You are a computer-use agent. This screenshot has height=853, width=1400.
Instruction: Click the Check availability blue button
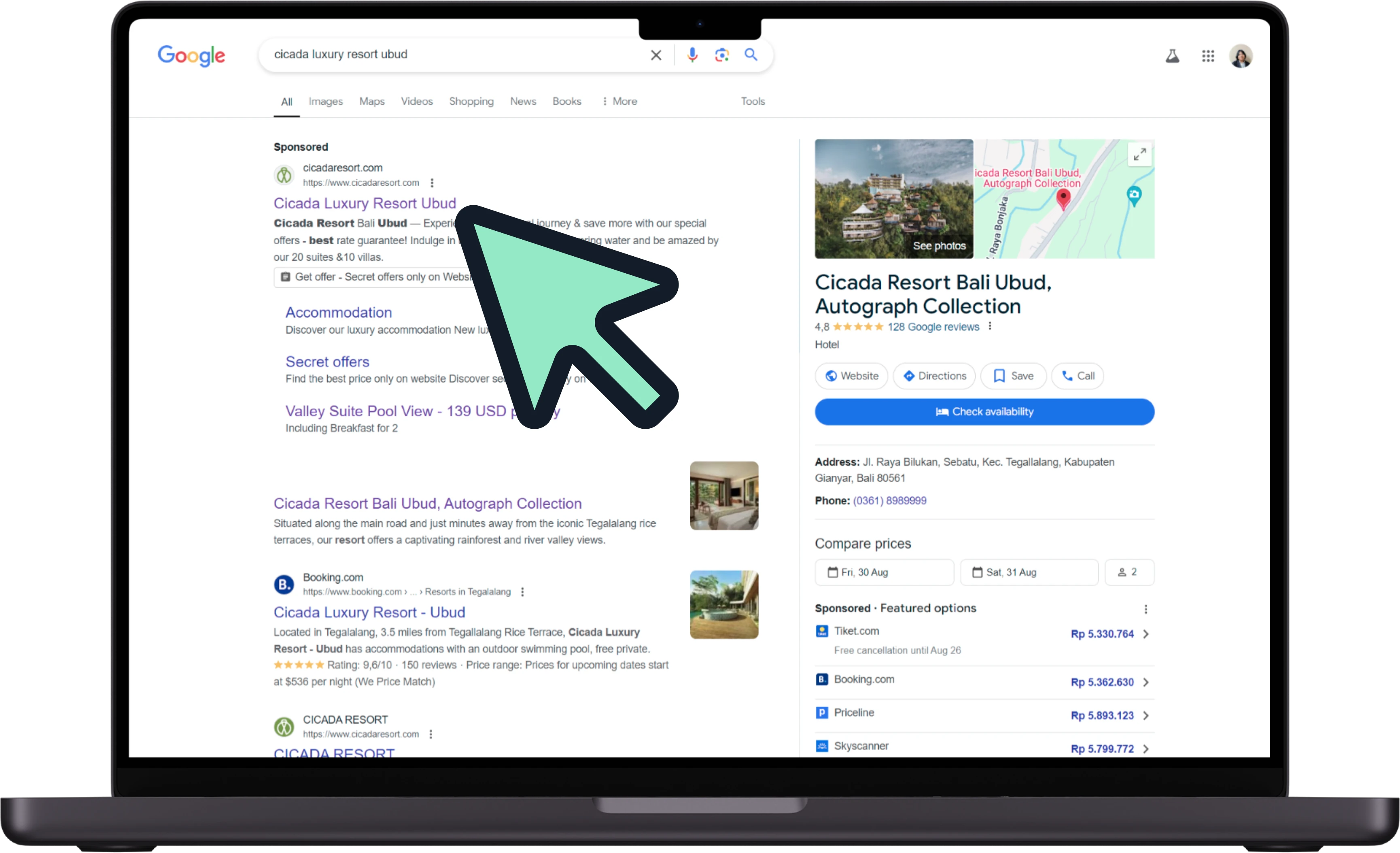[984, 411]
